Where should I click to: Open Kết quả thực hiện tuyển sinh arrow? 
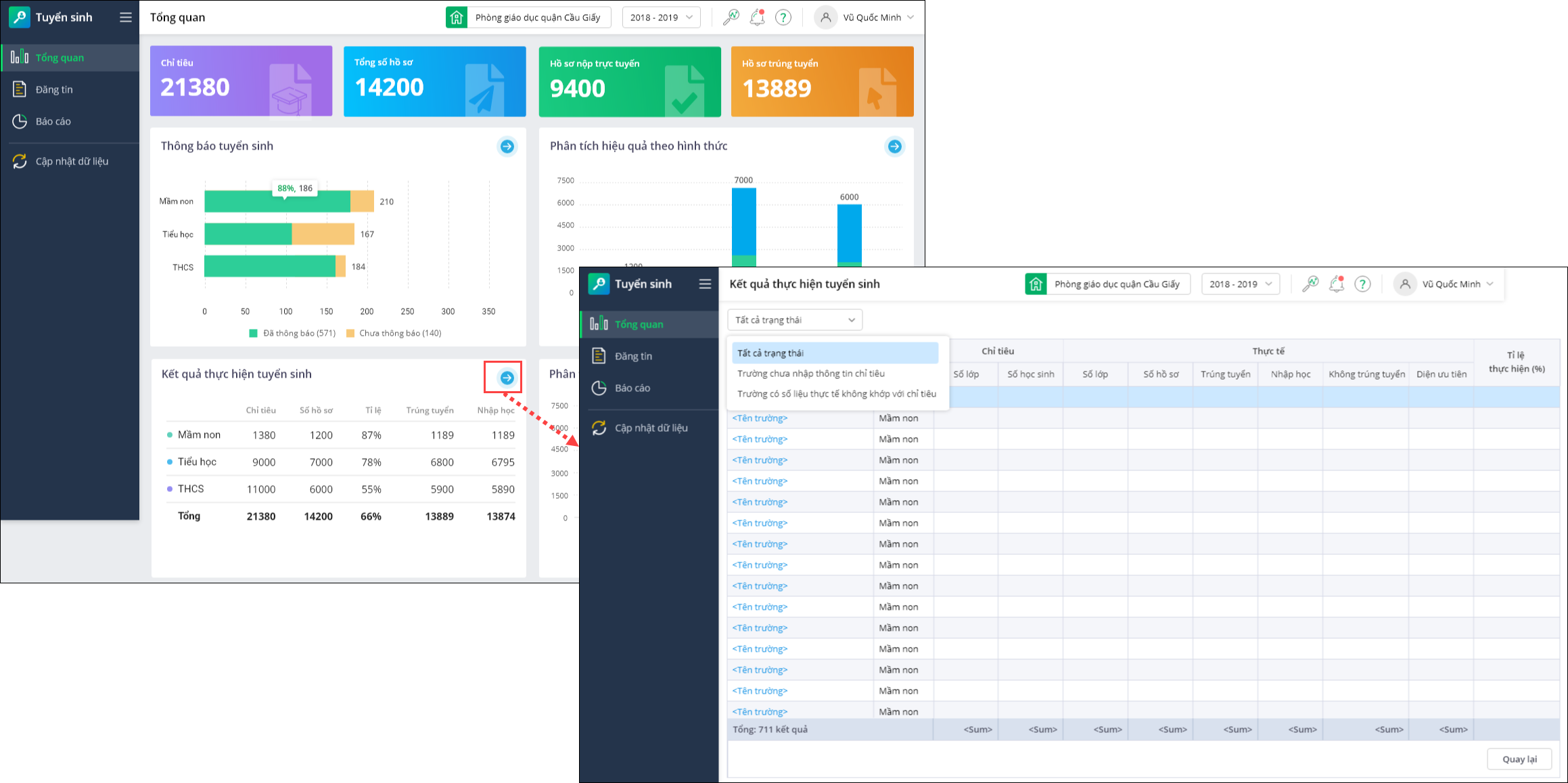click(x=507, y=378)
